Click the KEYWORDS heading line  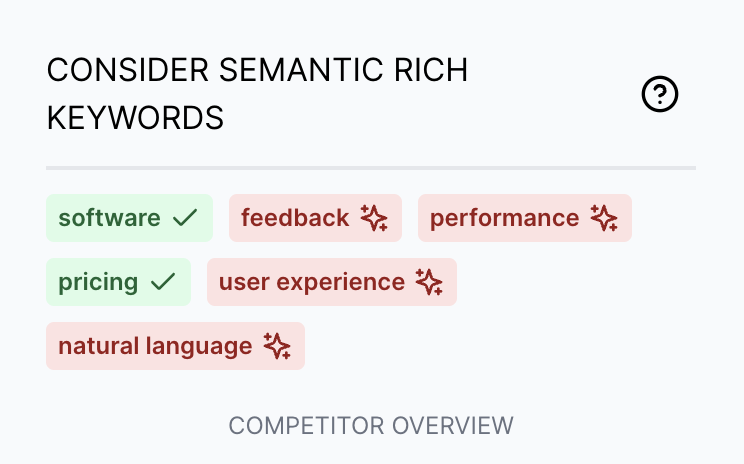click(x=135, y=118)
